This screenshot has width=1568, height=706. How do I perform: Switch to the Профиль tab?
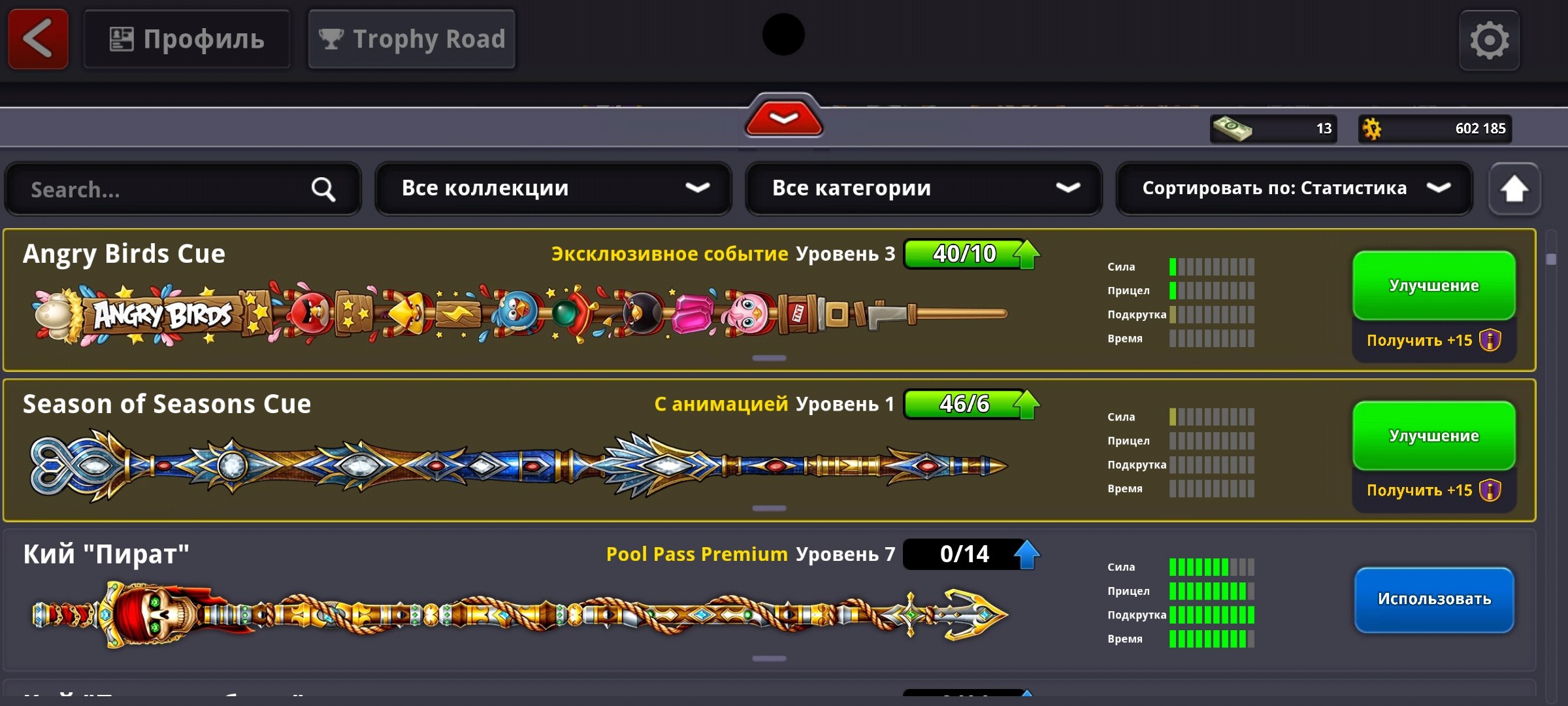coord(187,39)
